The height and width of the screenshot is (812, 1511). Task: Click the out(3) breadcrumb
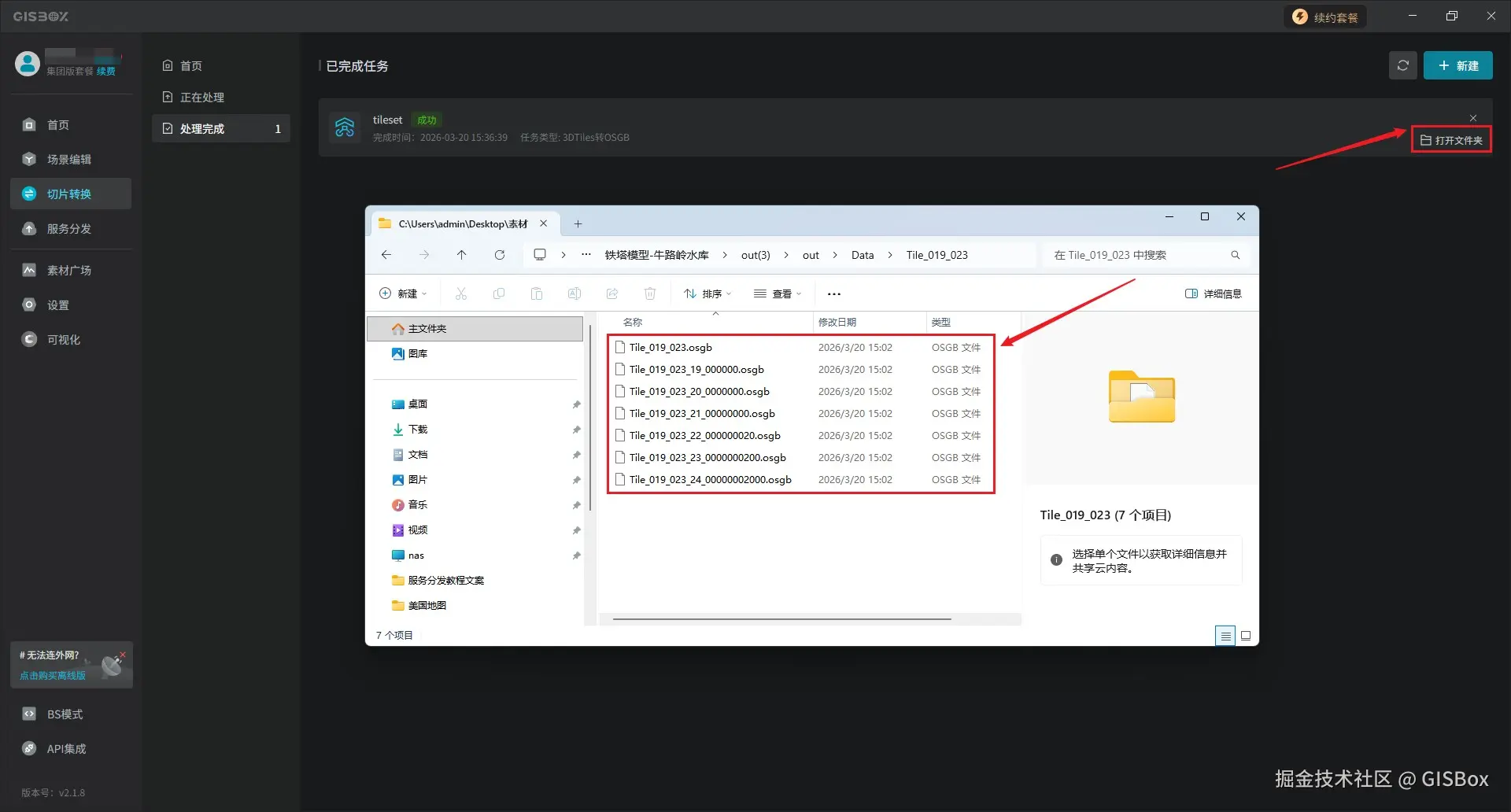click(755, 256)
